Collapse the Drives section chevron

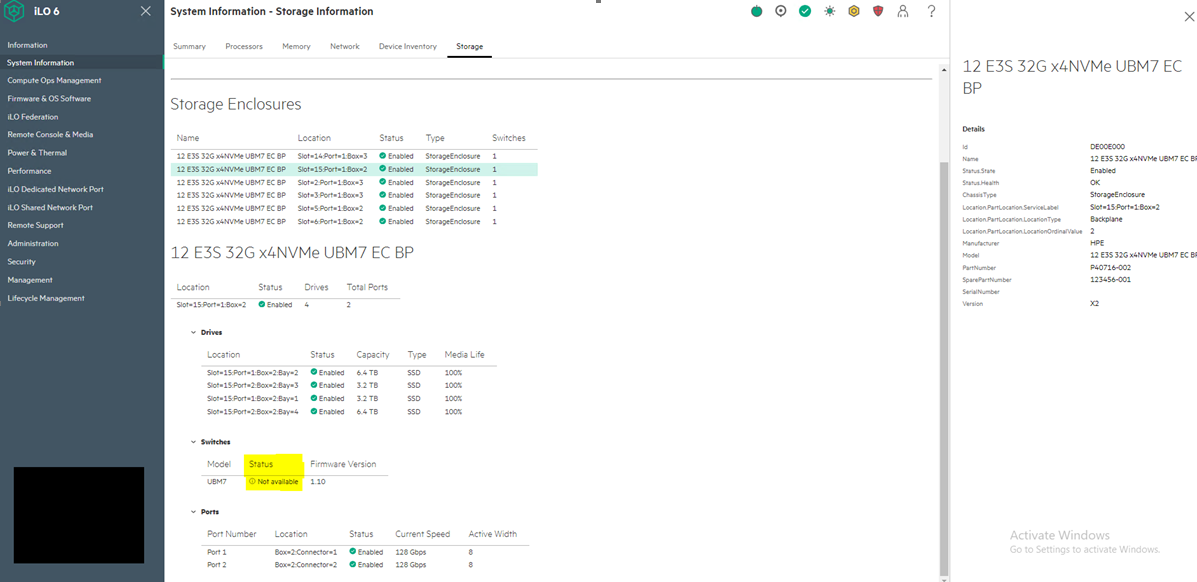point(194,332)
